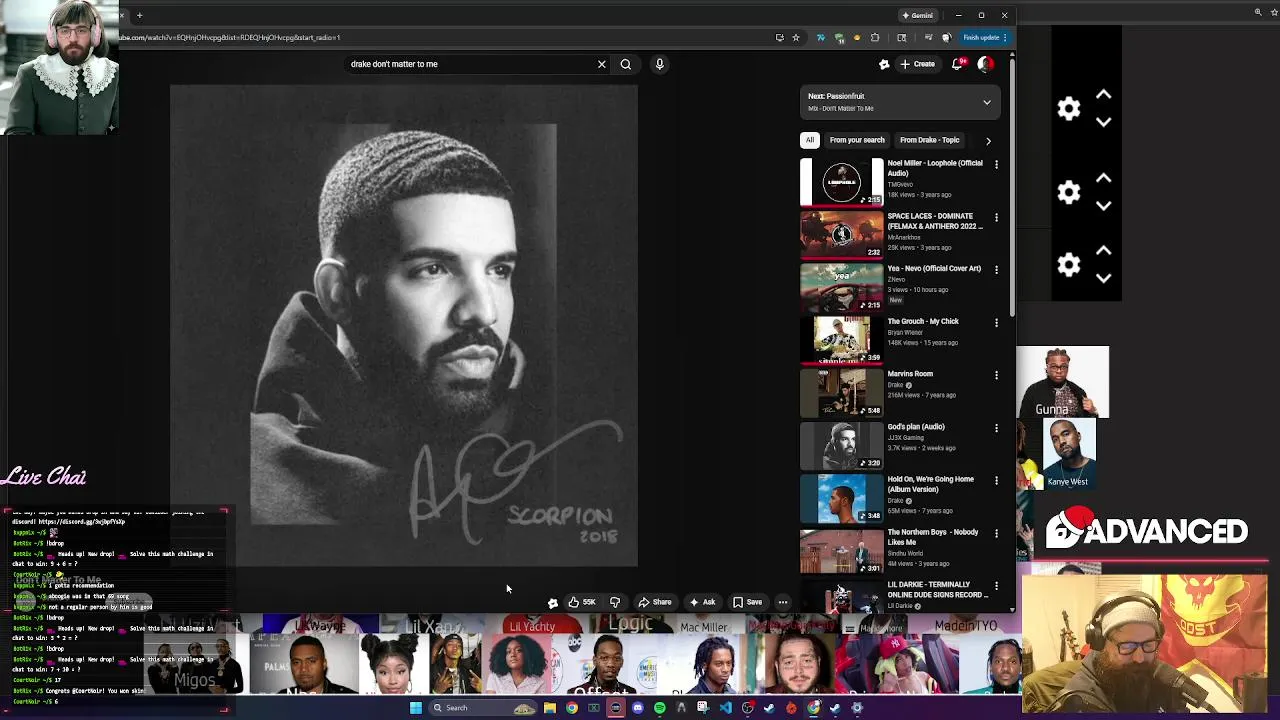Click the Create button on YouTube
Image resolution: width=1280 pixels, height=720 pixels.
pyautogui.click(x=917, y=64)
